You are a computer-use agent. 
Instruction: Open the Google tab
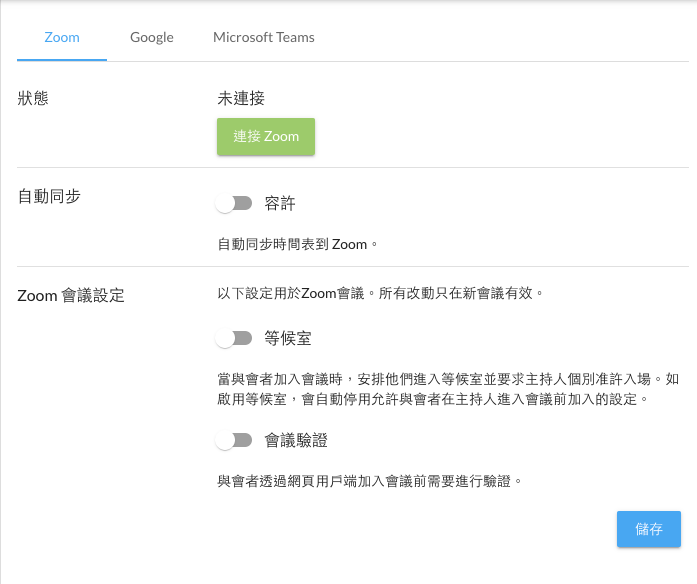click(152, 37)
